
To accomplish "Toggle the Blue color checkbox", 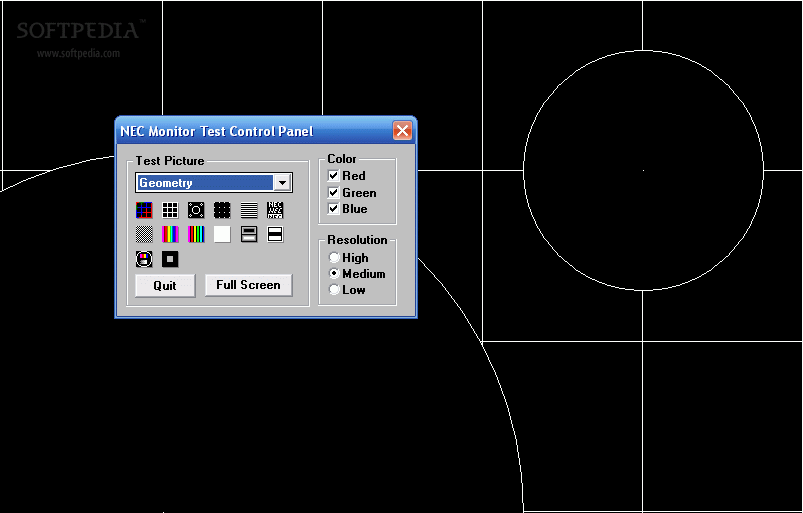I will pyautogui.click(x=333, y=209).
